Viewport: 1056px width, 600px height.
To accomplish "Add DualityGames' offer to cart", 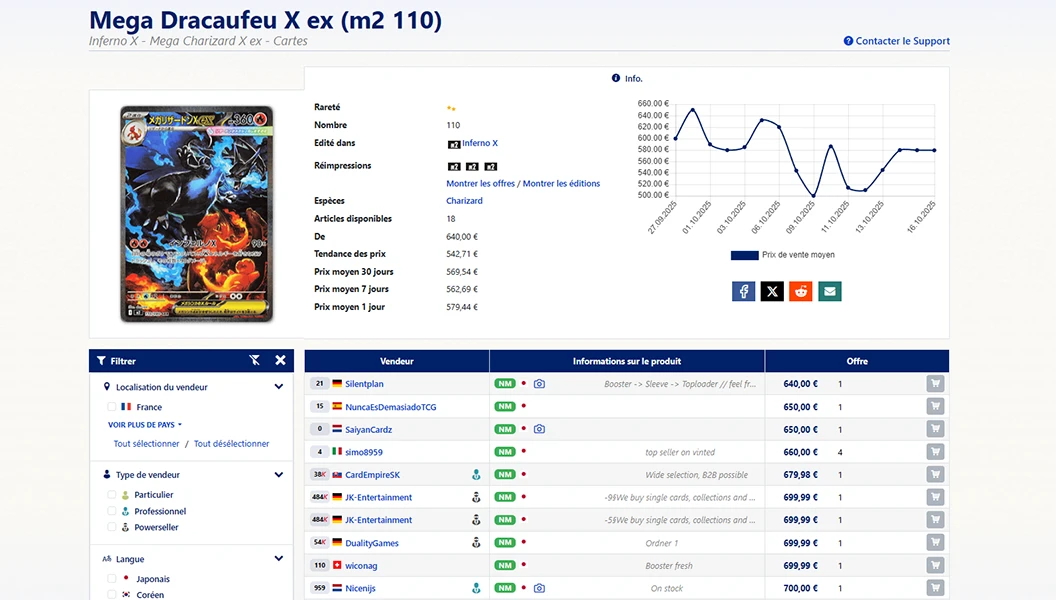I will [935, 543].
